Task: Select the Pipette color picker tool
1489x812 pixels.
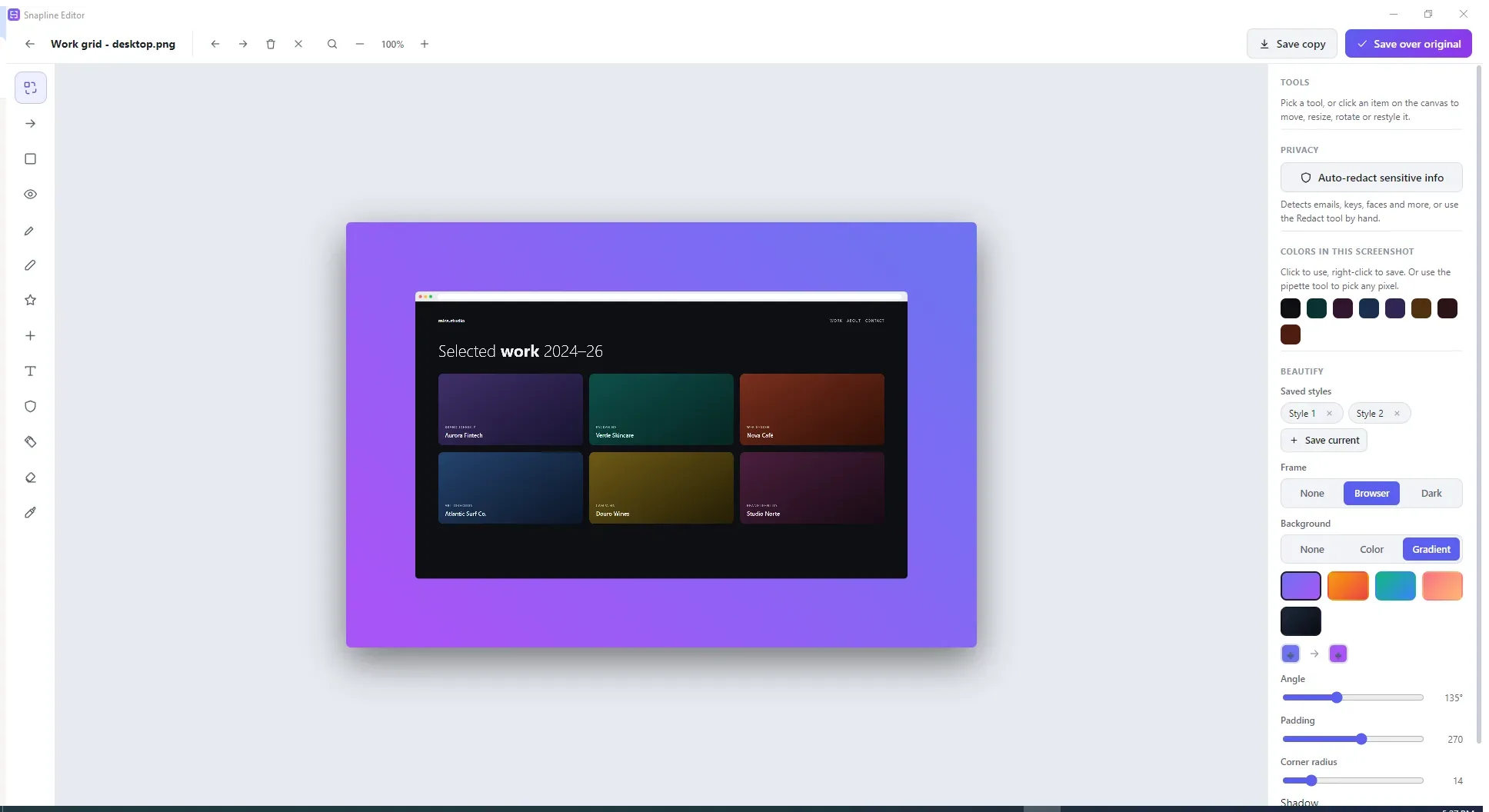Action: coord(31,512)
